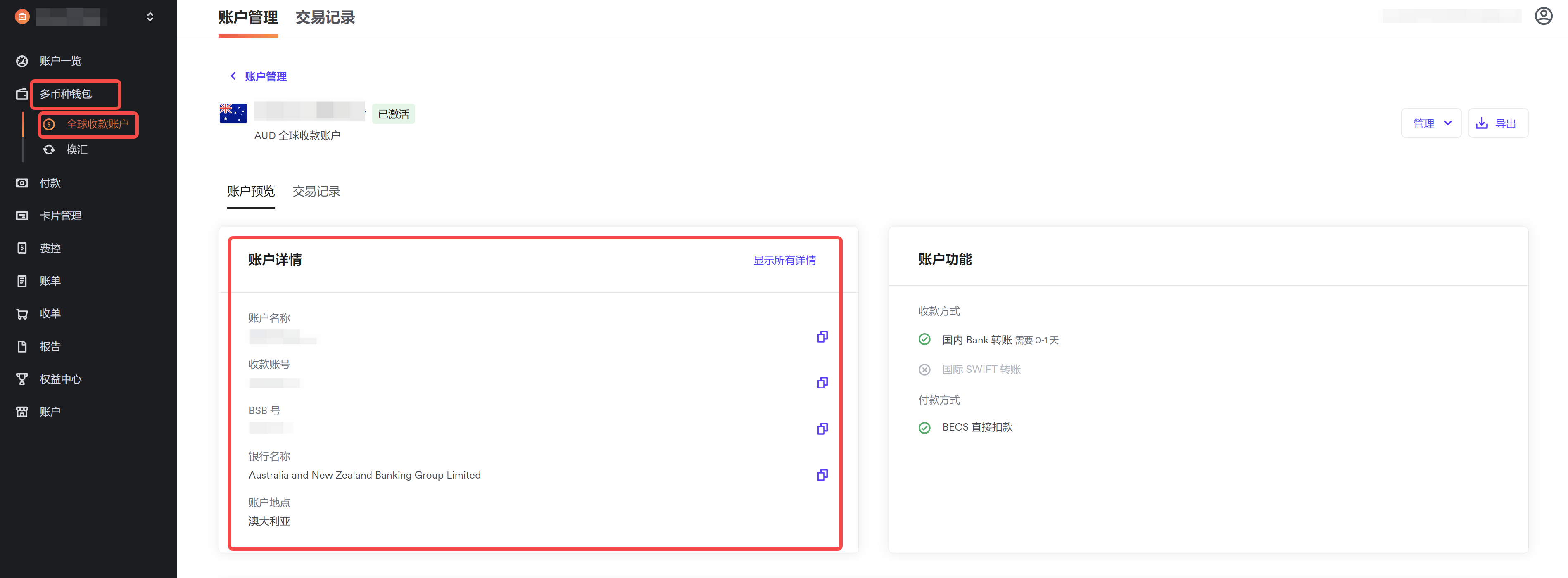
Task: Click the text 'AUD 全球收款账户'
Action: [297, 136]
